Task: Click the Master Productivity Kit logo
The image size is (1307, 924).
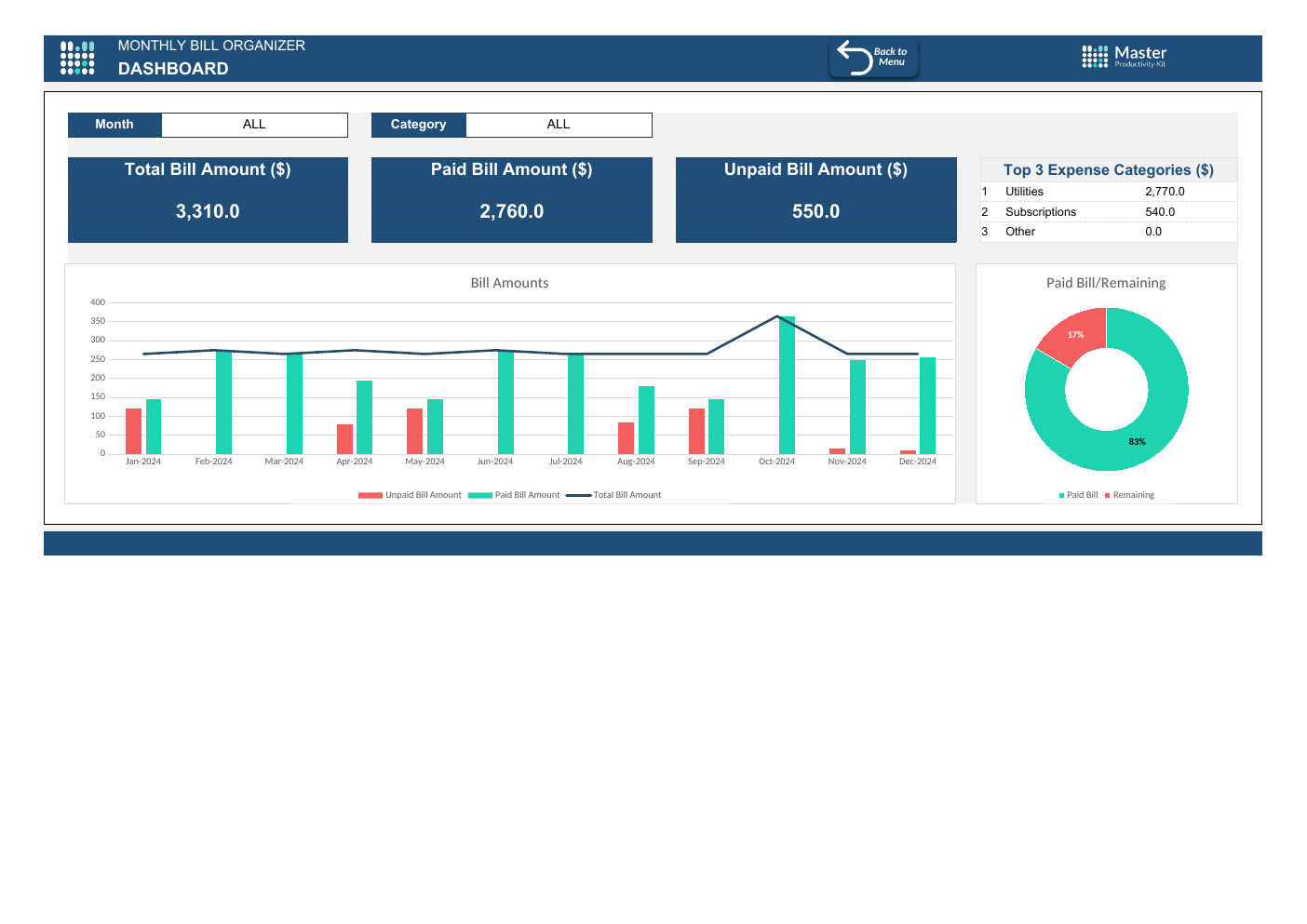Action: [x=1124, y=57]
